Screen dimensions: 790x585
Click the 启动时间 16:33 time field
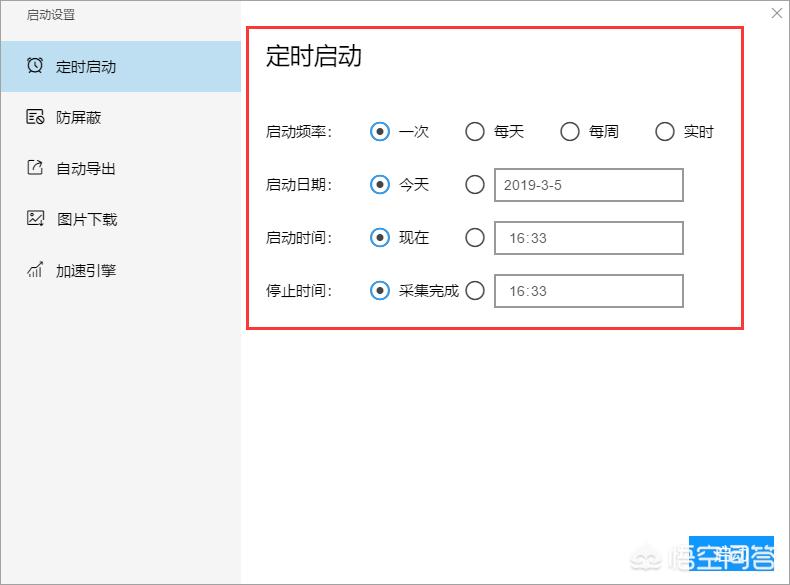coord(588,238)
